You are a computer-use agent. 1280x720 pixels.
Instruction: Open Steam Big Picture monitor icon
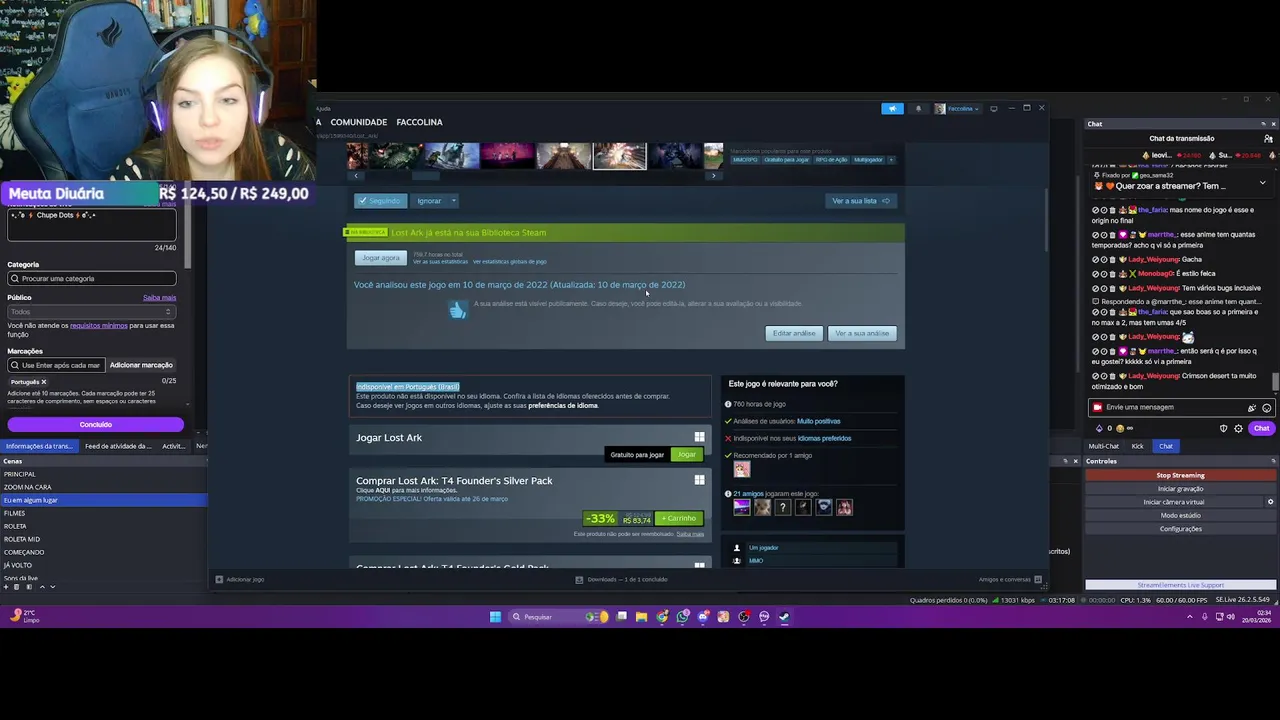pyautogui.click(x=993, y=108)
